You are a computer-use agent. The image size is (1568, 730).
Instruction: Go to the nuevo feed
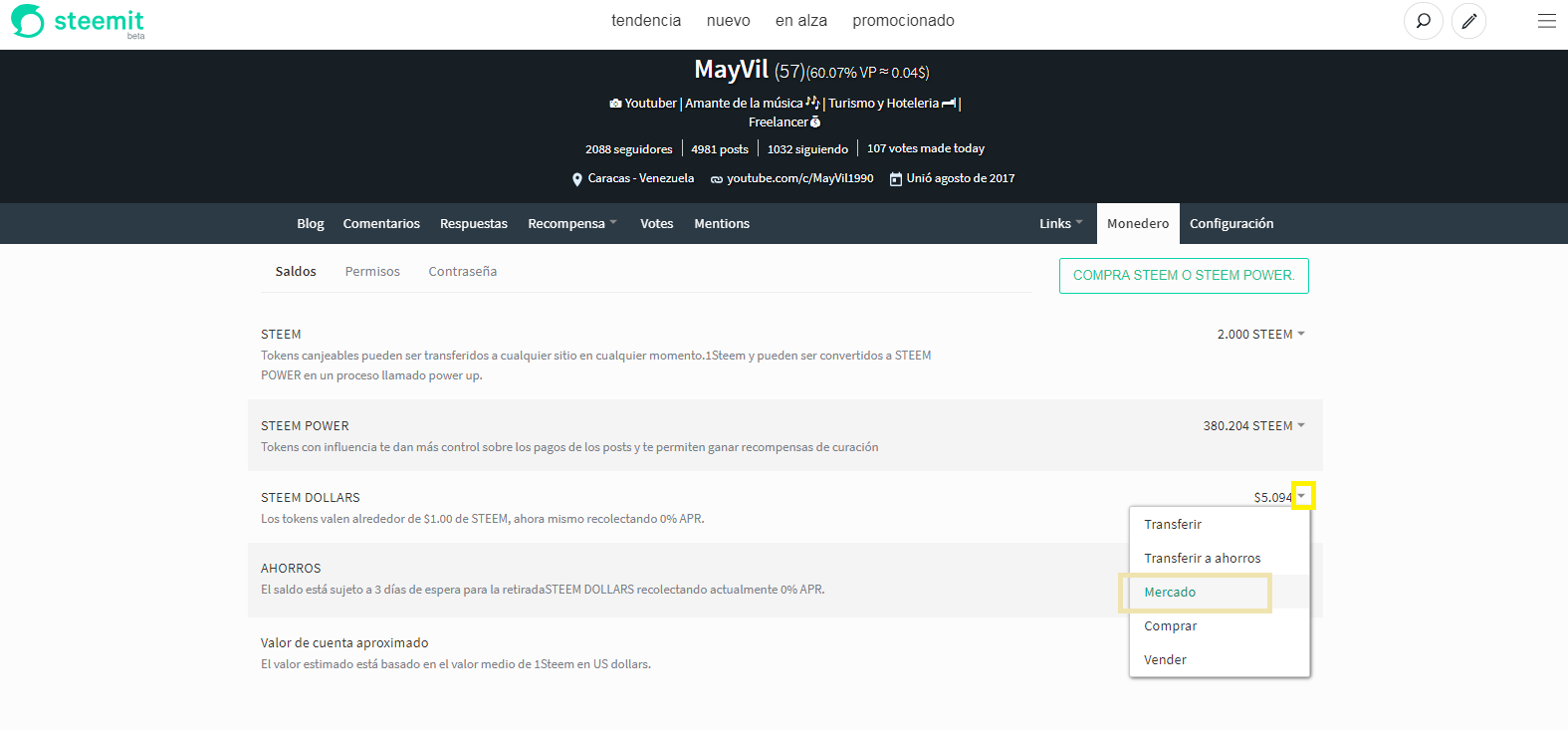(729, 21)
